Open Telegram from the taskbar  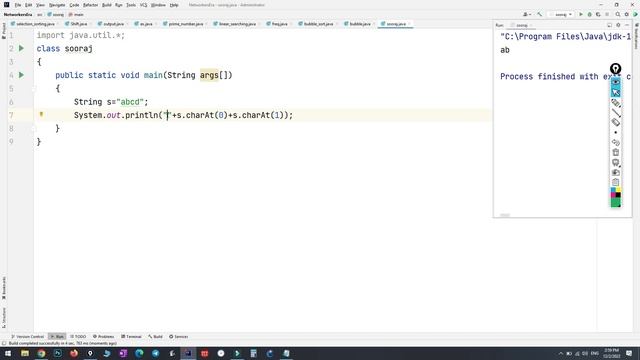(x=156, y=353)
